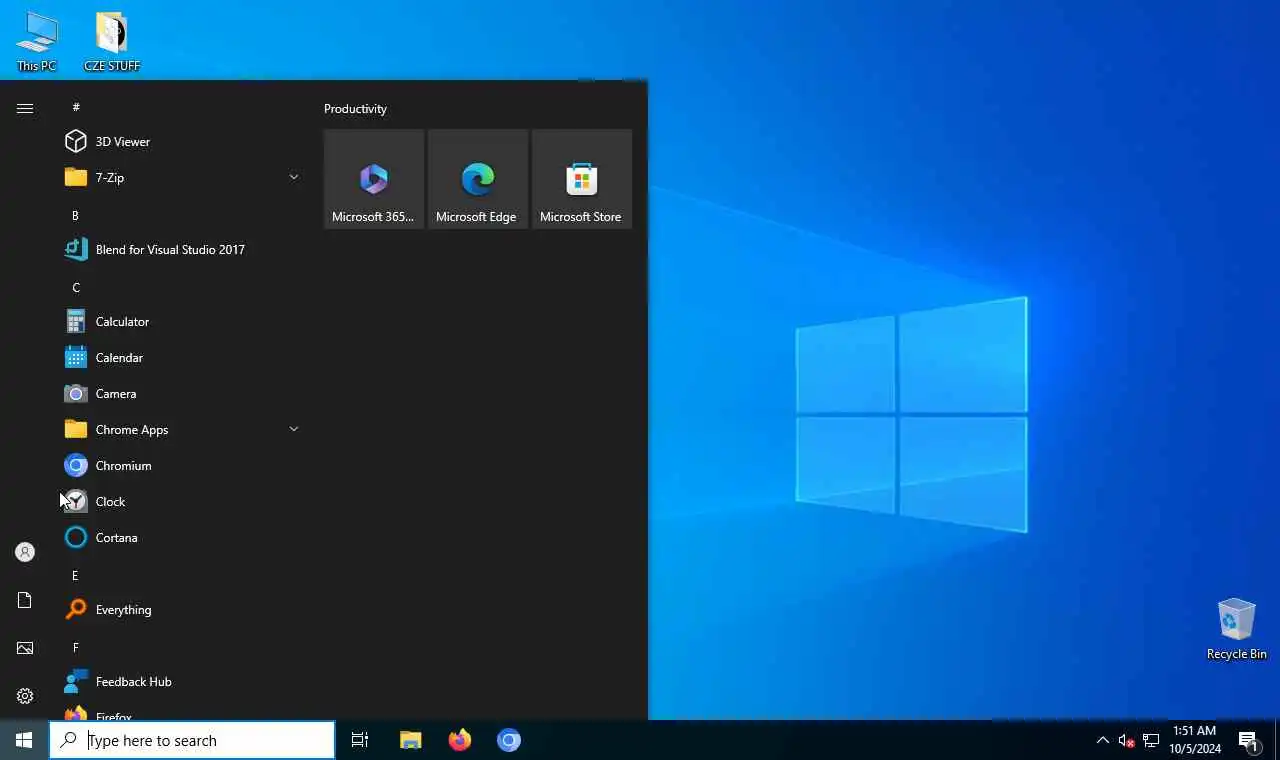Viewport: 1280px width, 760px height.
Task: Launch Firefox from the taskbar
Action: click(x=460, y=740)
